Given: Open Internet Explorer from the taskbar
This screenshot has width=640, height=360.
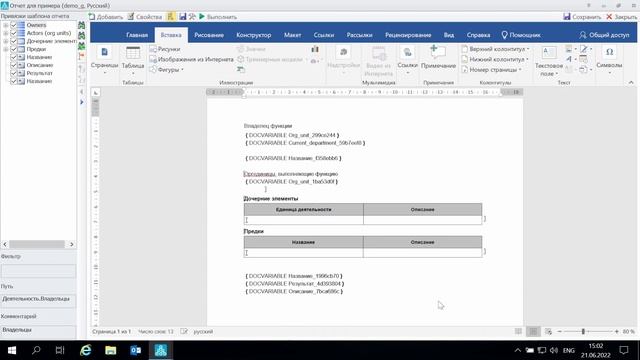Looking at the screenshot, I should [x=85, y=350].
